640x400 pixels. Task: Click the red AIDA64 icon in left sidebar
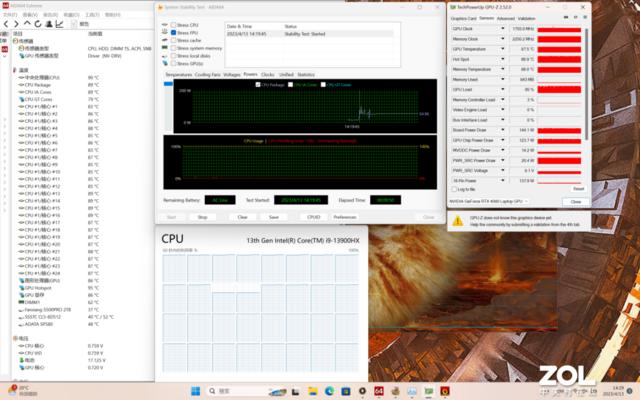(5, 49)
